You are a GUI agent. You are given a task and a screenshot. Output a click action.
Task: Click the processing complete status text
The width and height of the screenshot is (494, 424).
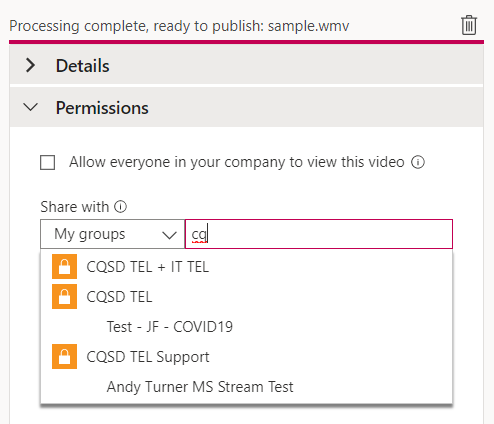[x=179, y=26]
